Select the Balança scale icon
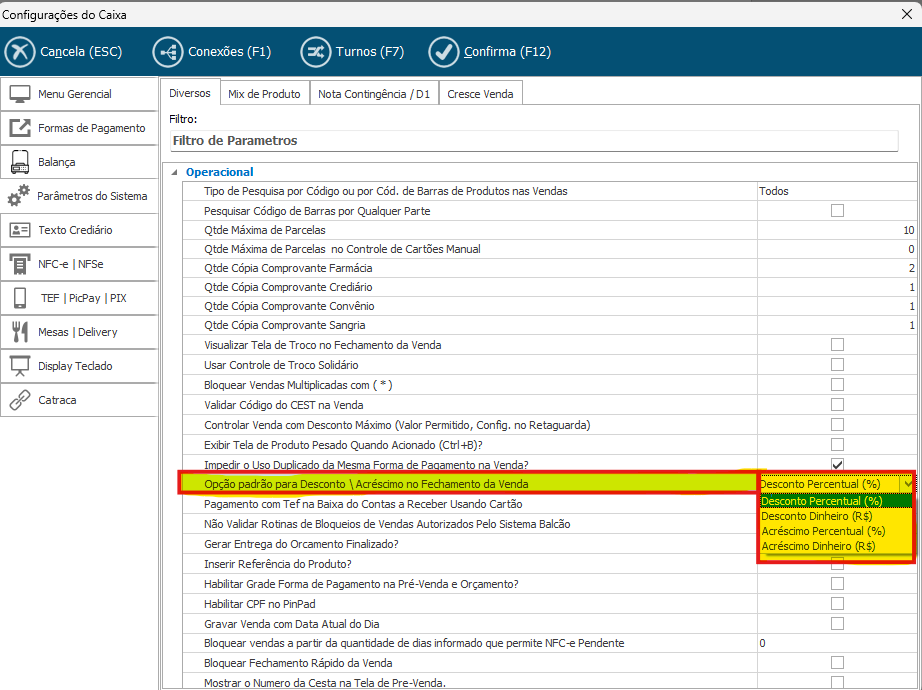Image resolution: width=922 pixels, height=690 pixels. pos(20,162)
